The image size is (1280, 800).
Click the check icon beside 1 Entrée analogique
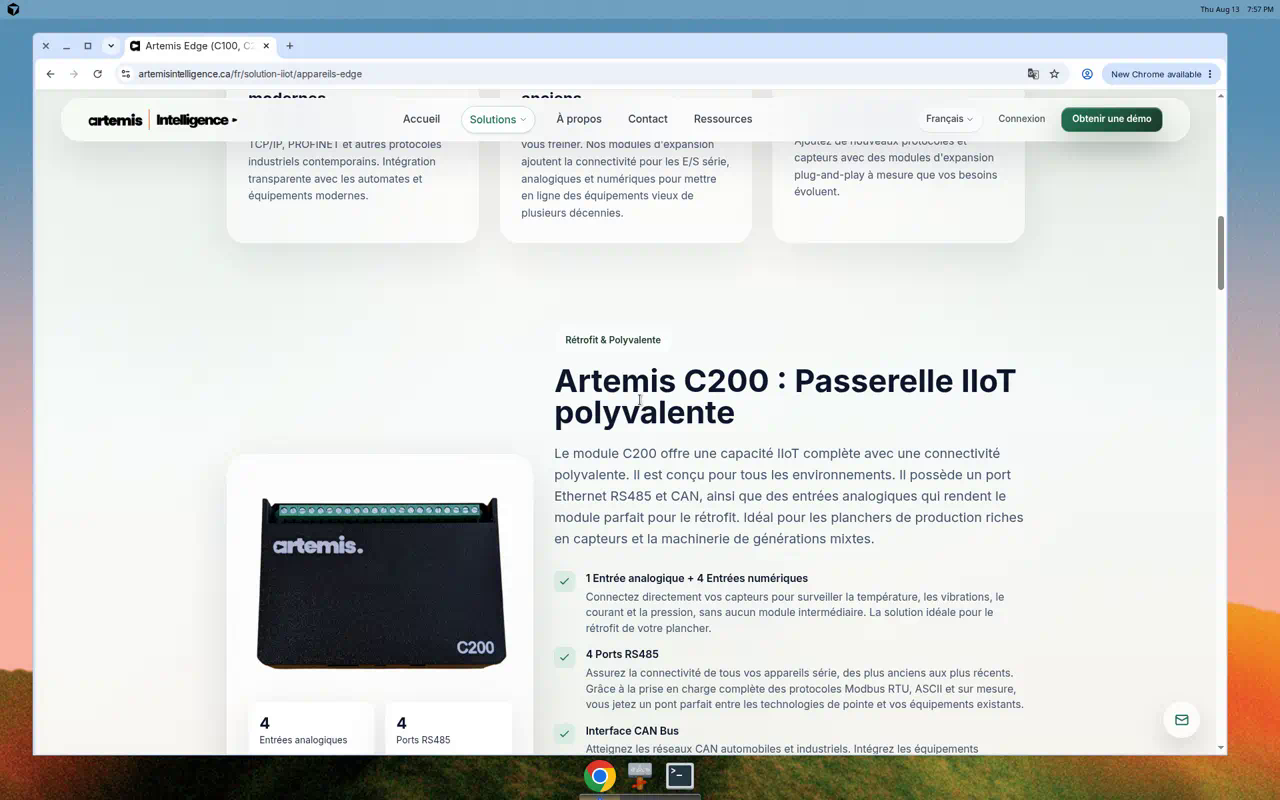(565, 581)
